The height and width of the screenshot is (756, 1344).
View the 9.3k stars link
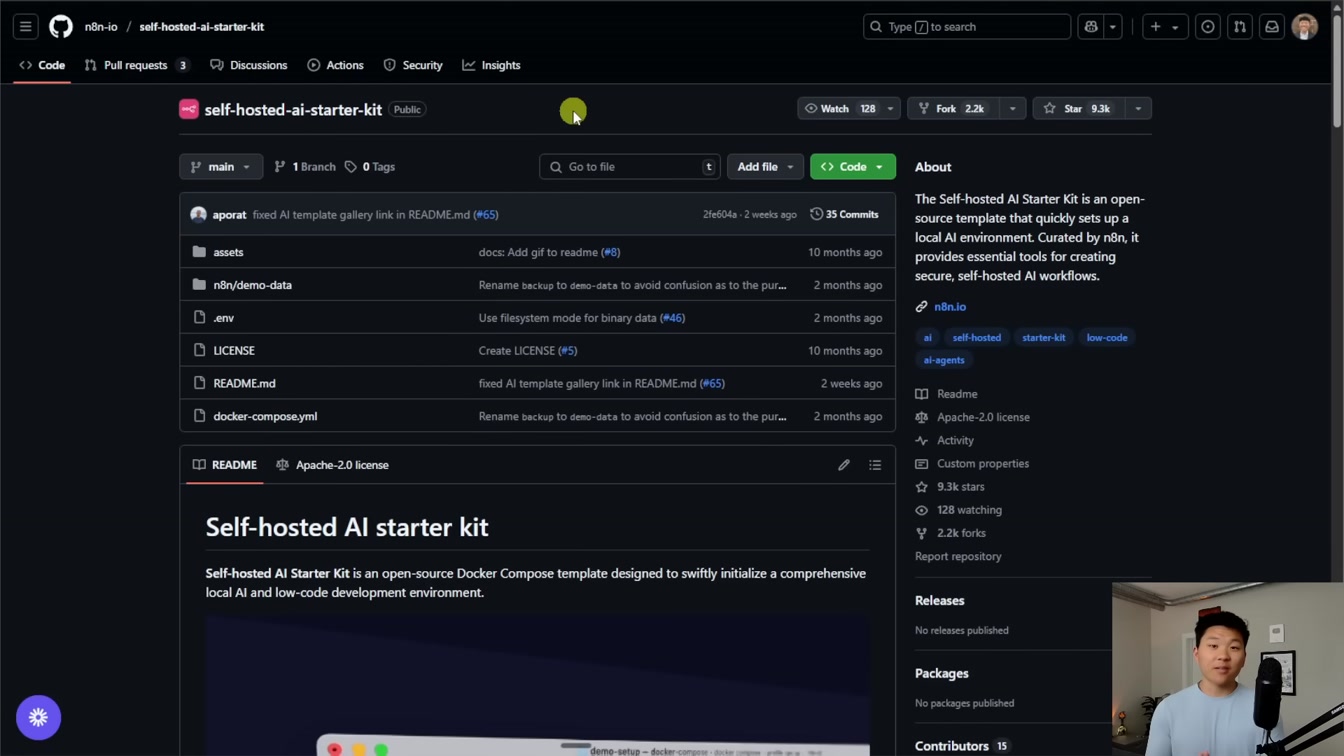pyautogui.click(x=950, y=487)
